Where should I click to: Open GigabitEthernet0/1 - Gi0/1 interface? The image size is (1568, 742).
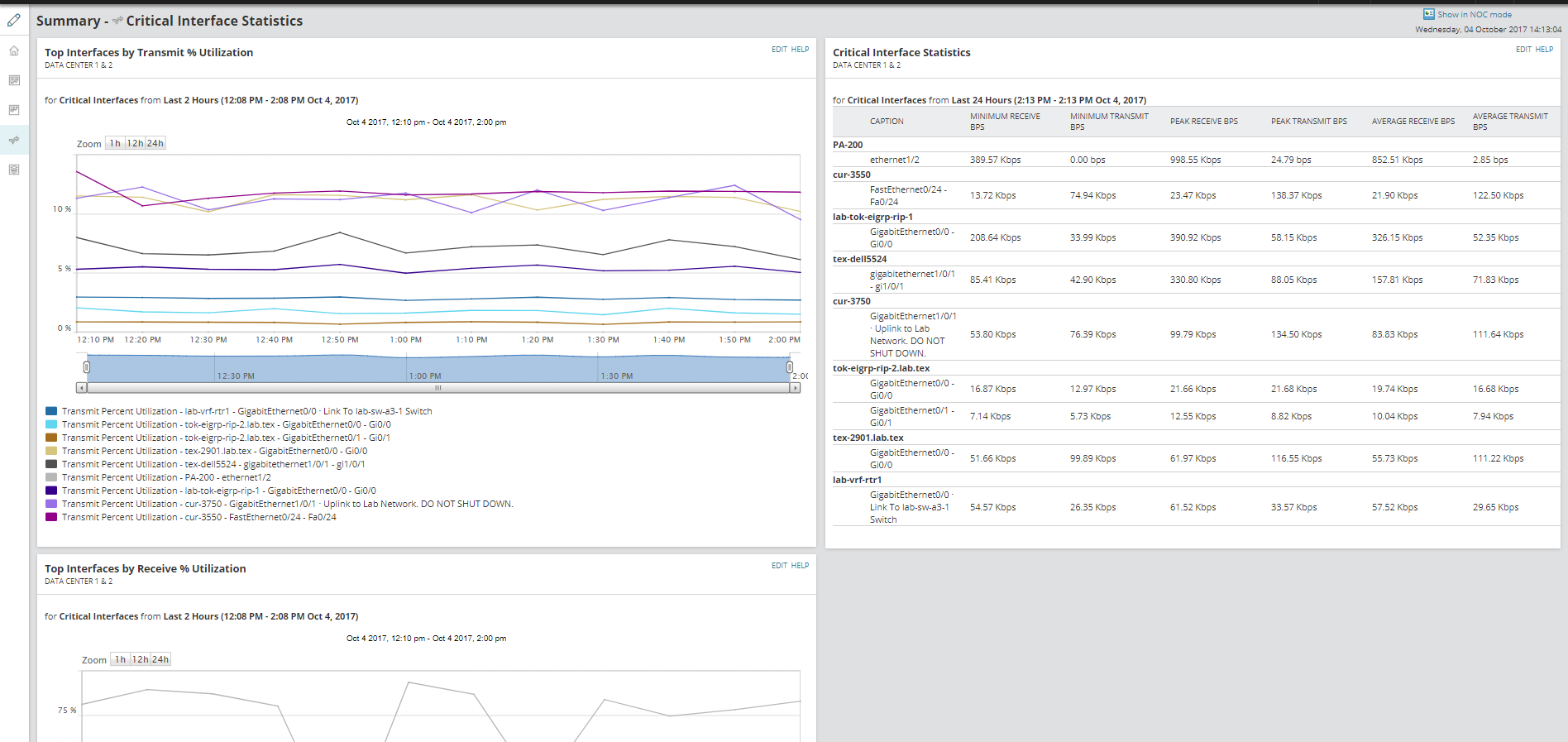click(x=912, y=416)
